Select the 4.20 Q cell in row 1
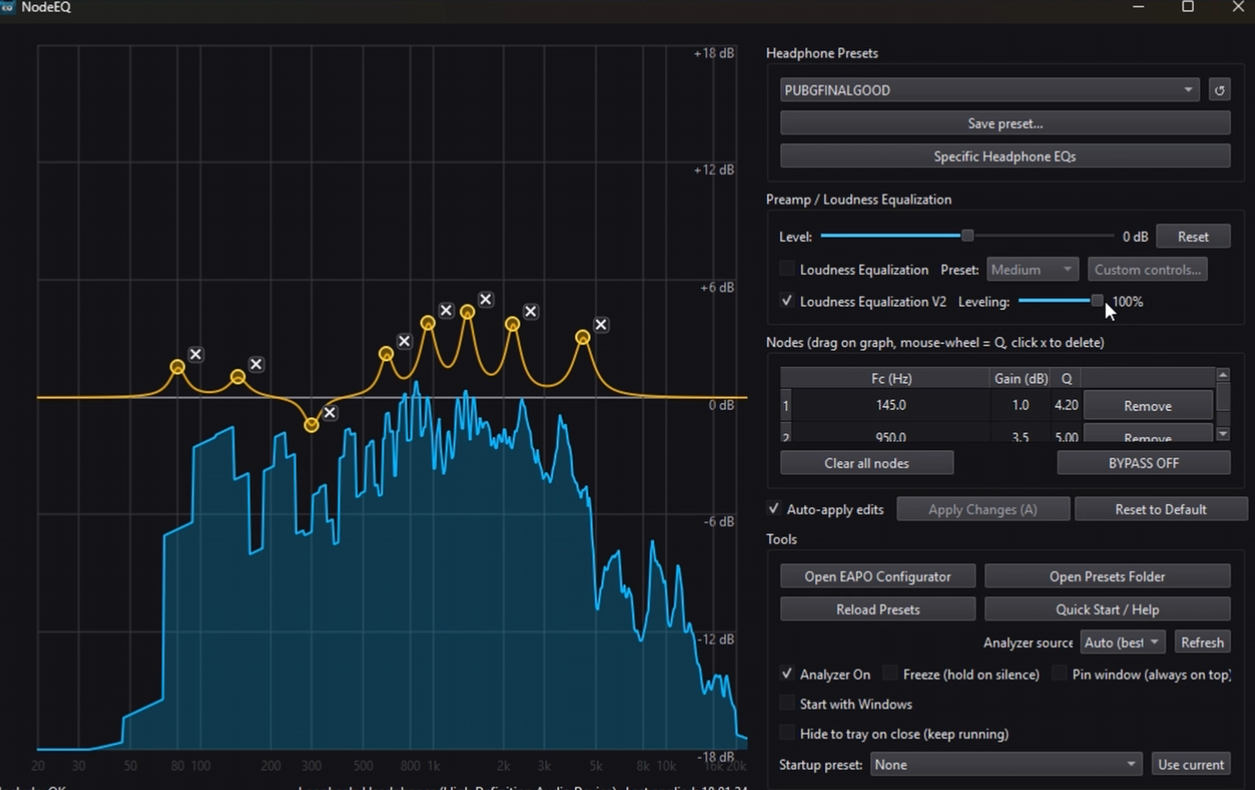Image resolution: width=1255 pixels, height=790 pixels. coord(1066,406)
